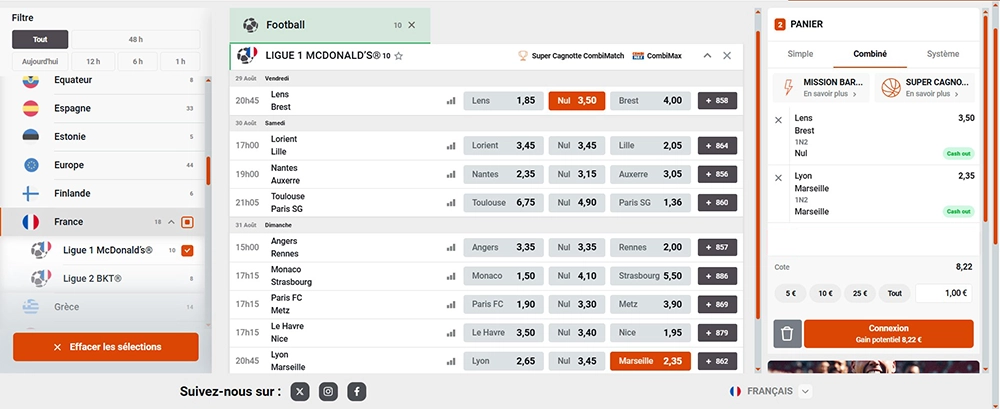The image size is (1000, 409).
Task: Open statistics icon for Le Havre vs Nice
Action: (451, 332)
